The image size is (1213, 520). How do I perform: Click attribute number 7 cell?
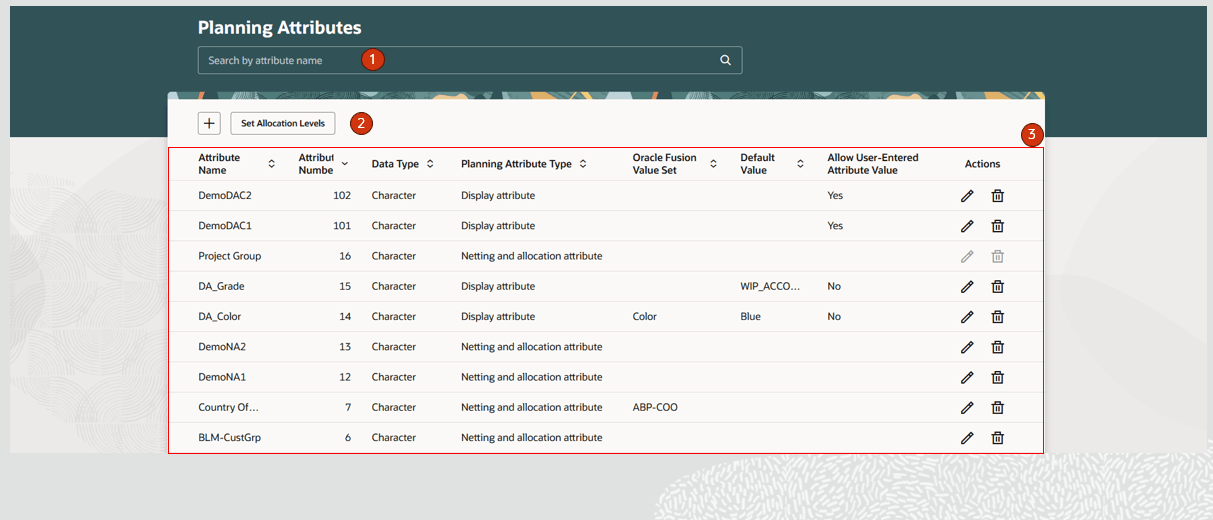348,408
